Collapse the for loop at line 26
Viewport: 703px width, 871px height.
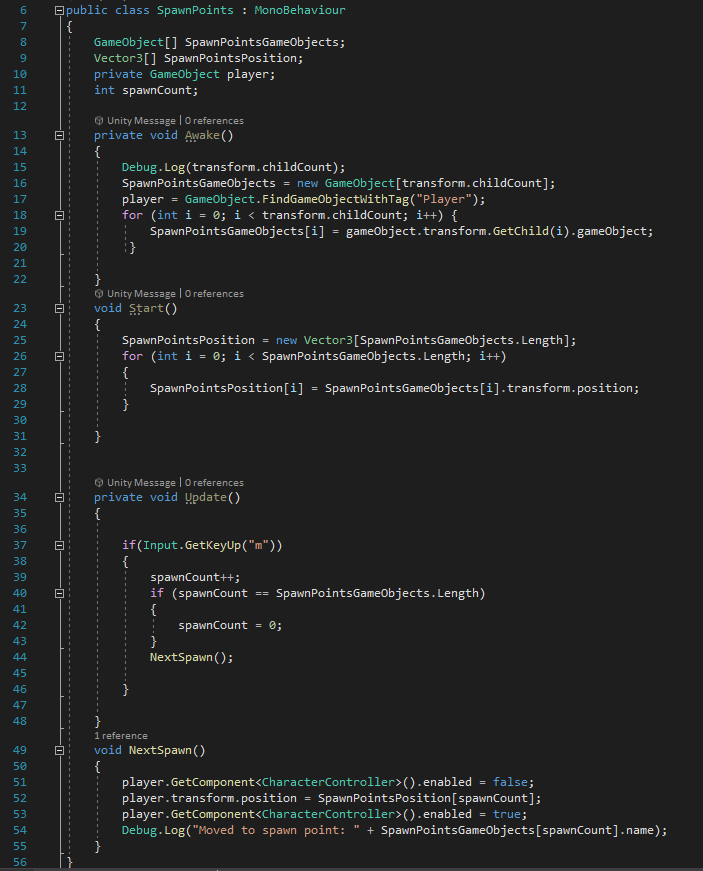tap(59, 356)
